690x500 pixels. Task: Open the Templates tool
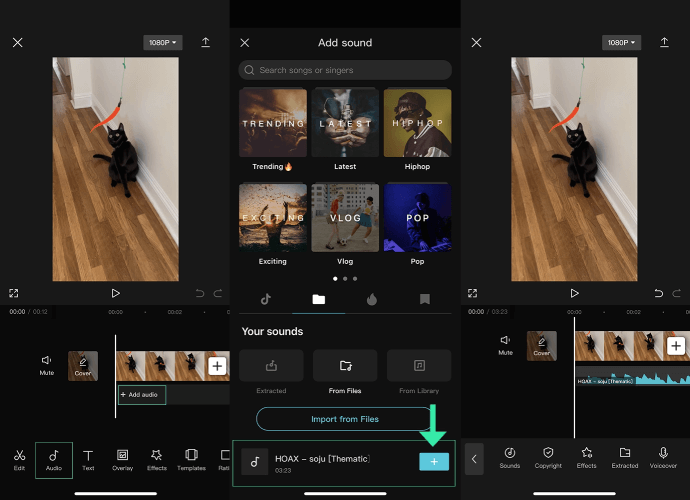[191, 460]
